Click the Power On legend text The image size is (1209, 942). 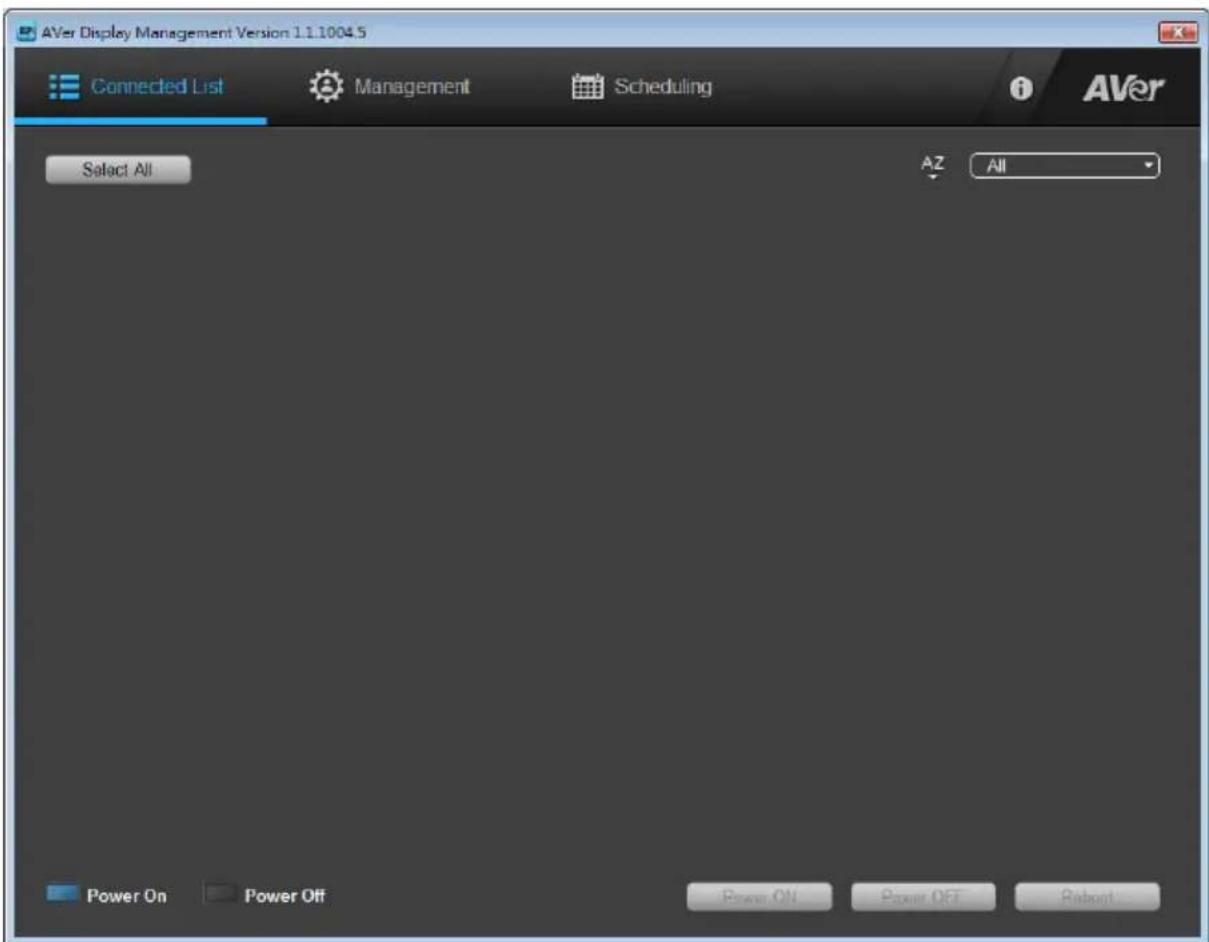pyautogui.click(x=127, y=896)
